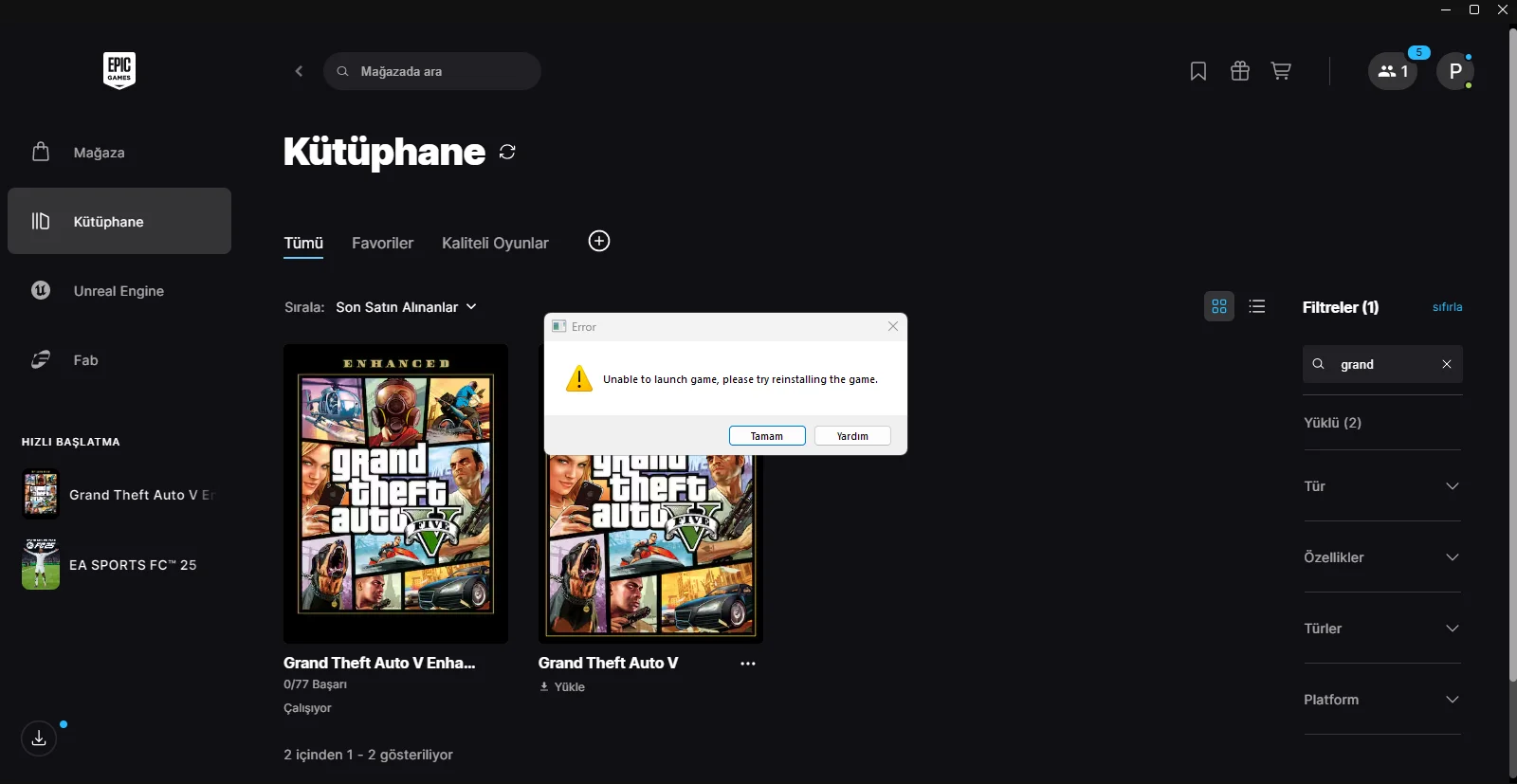
Task: Click the Grand Theft Auto V title text
Action: click(x=608, y=664)
